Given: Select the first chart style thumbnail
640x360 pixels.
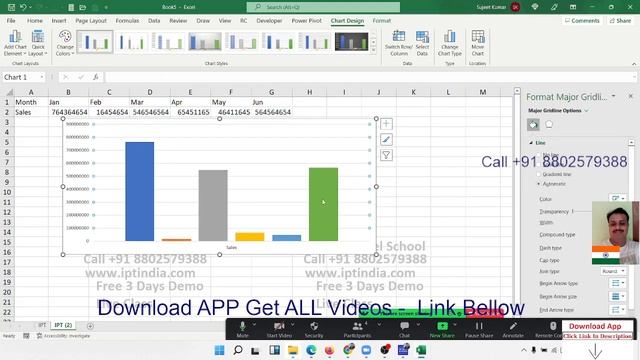Looking at the screenshot, I should pyautogui.click(x=95, y=42).
